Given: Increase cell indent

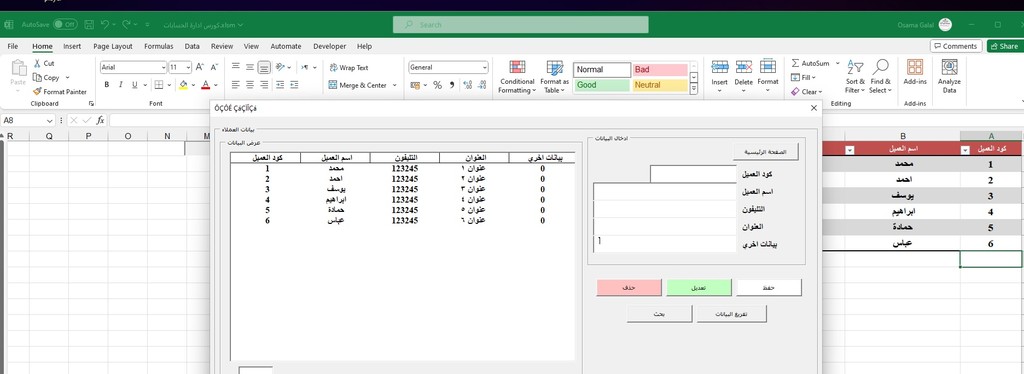Looking at the screenshot, I should (295, 85).
